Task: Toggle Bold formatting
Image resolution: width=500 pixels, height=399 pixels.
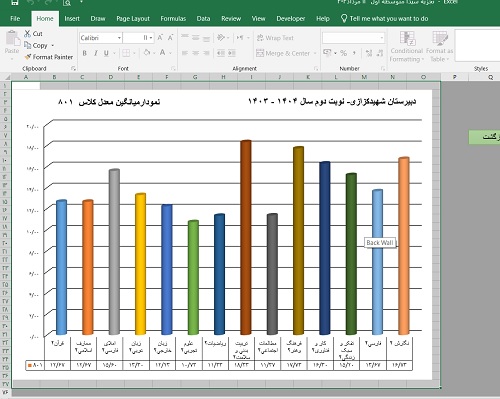Action: [x=85, y=53]
